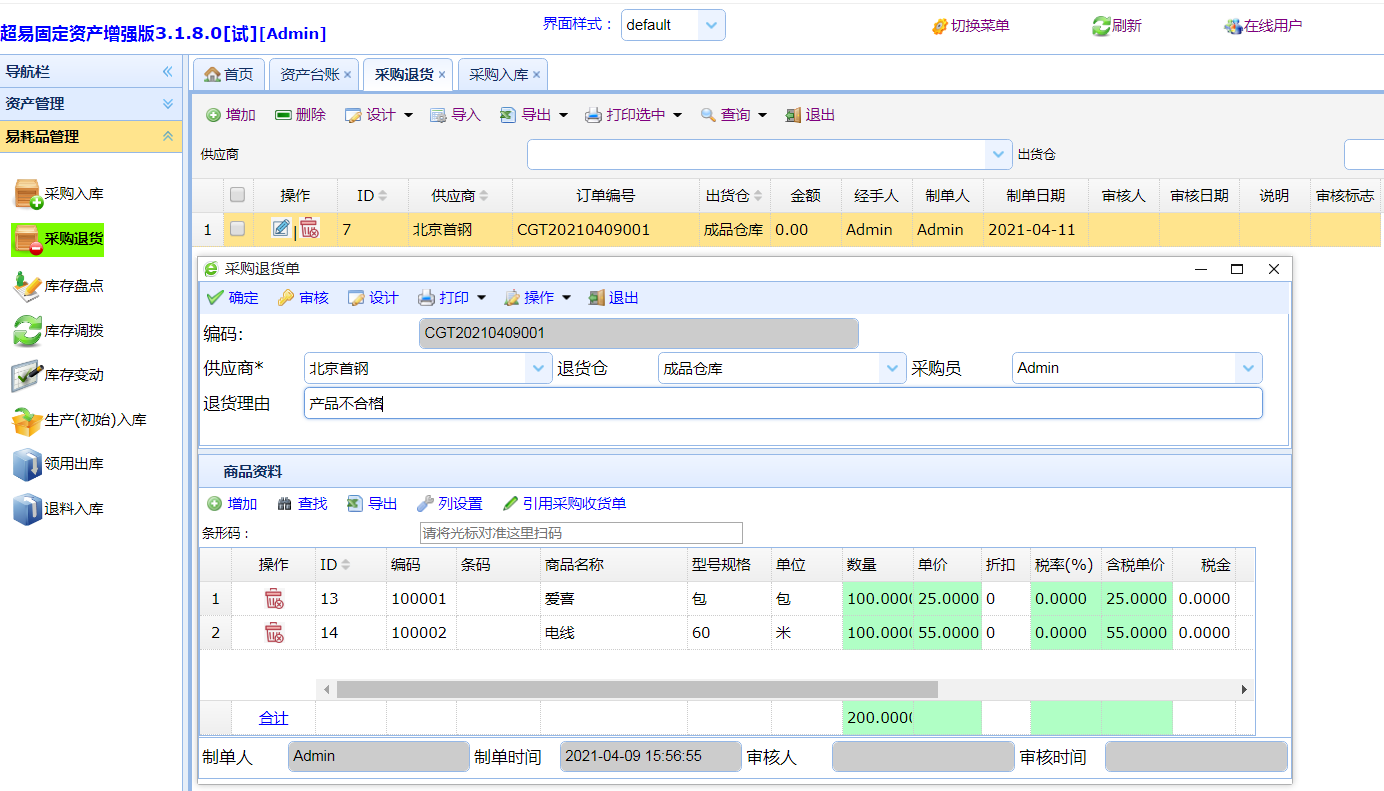Click the product table horizontal scrollbar
The height and width of the screenshot is (791, 1384).
[x=637, y=689]
